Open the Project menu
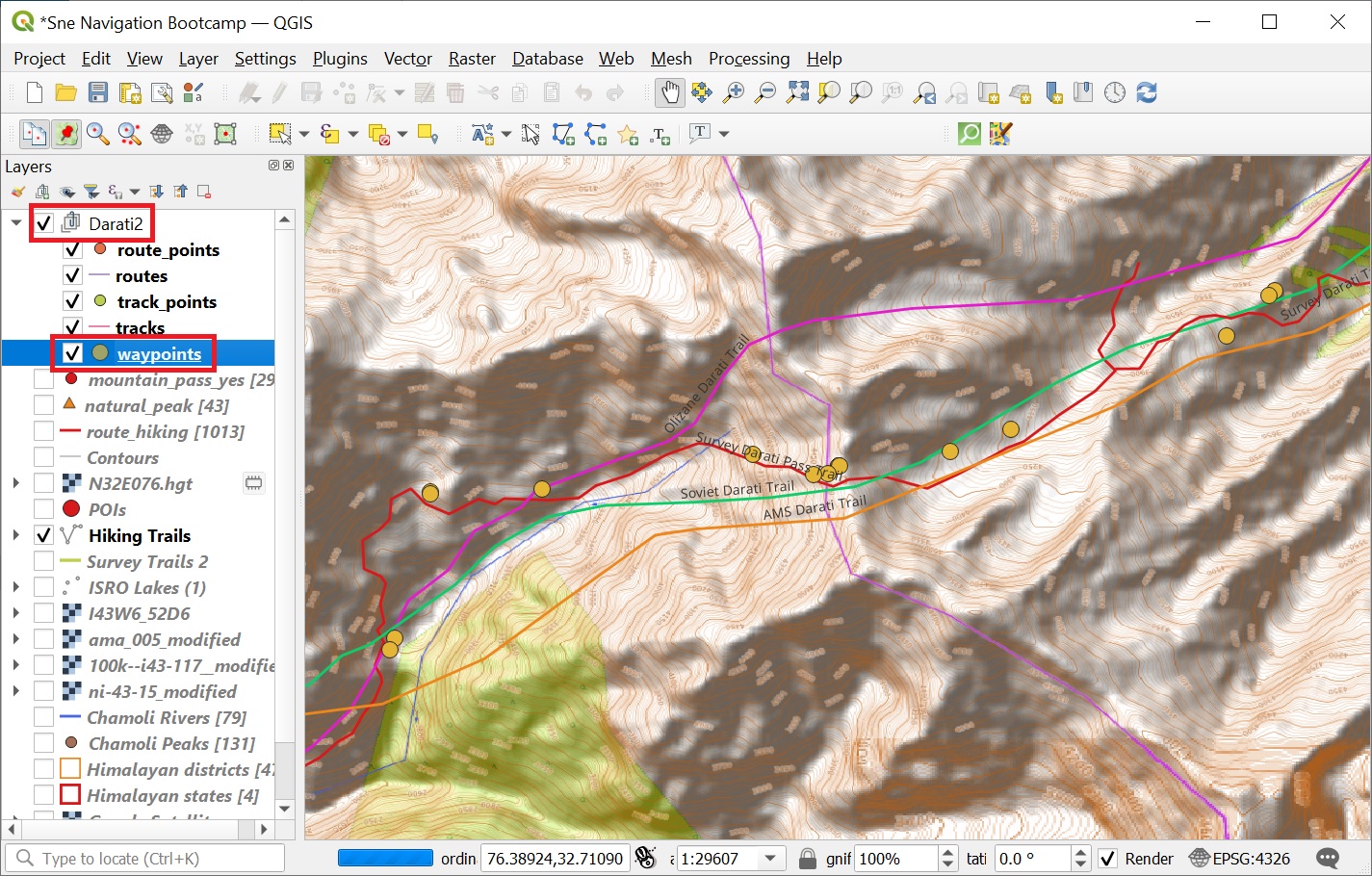The image size is (1372, 876). point(39,59)
